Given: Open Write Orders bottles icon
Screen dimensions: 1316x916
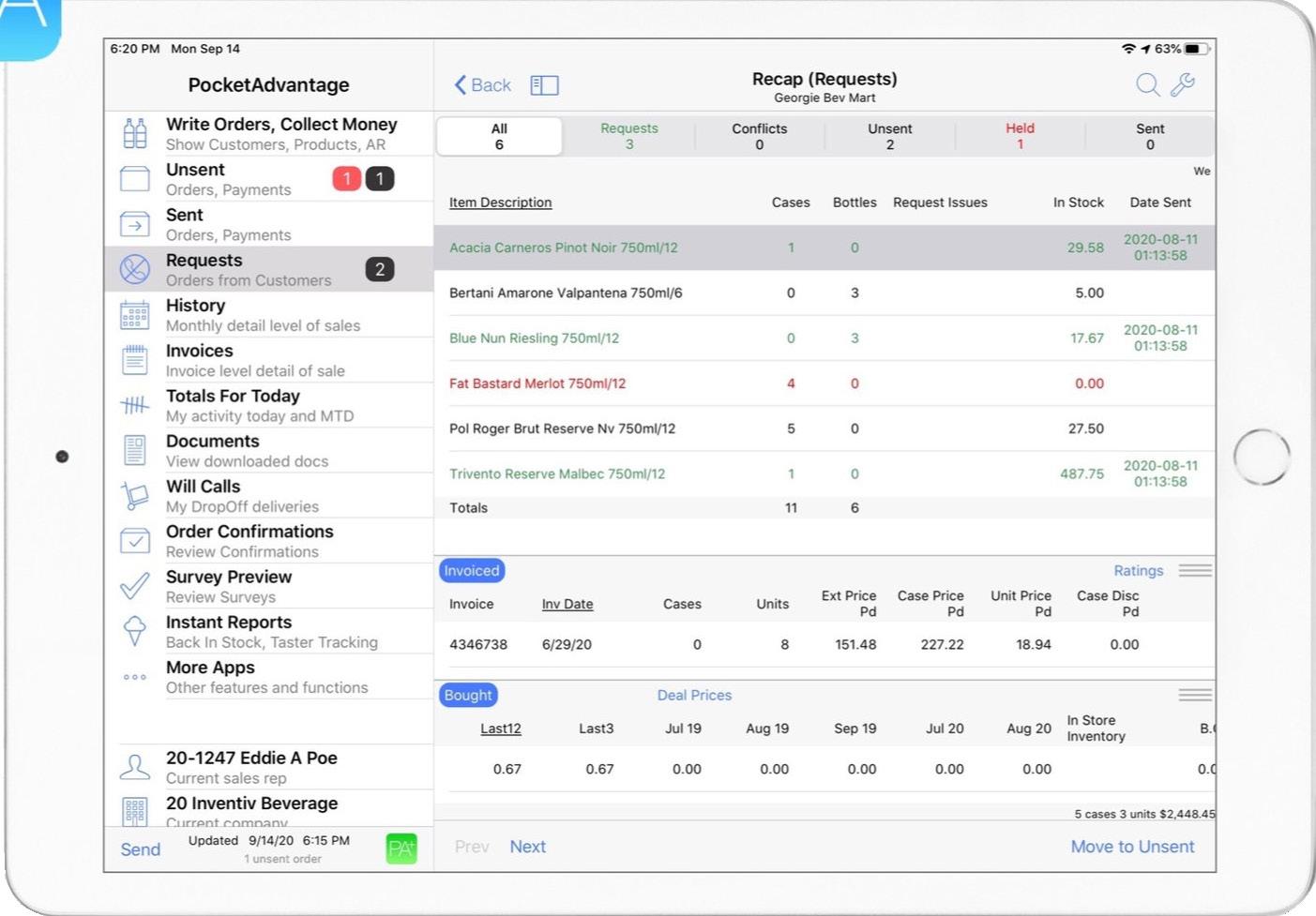Looking at the screenshot, I should click(x=135, y=133).
